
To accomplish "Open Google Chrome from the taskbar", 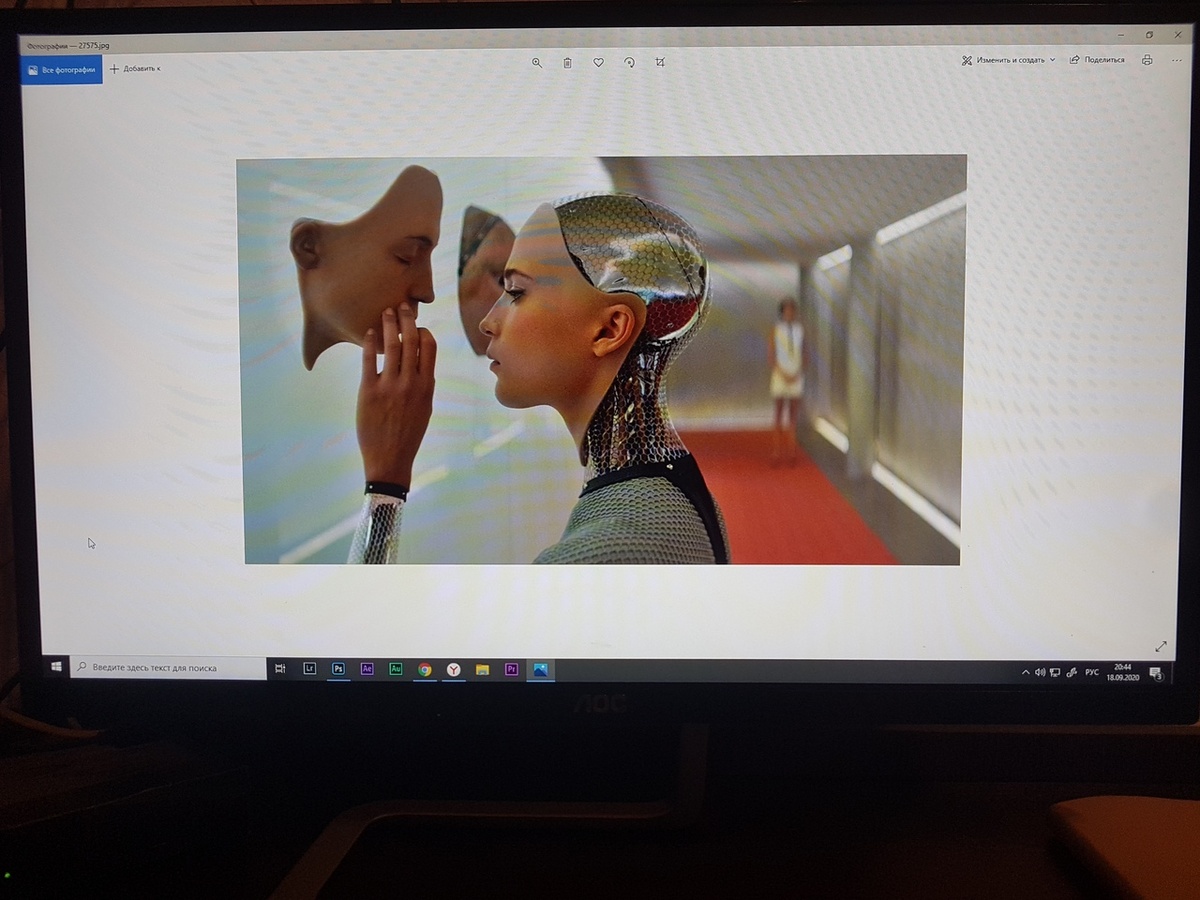I will point(425,670).
